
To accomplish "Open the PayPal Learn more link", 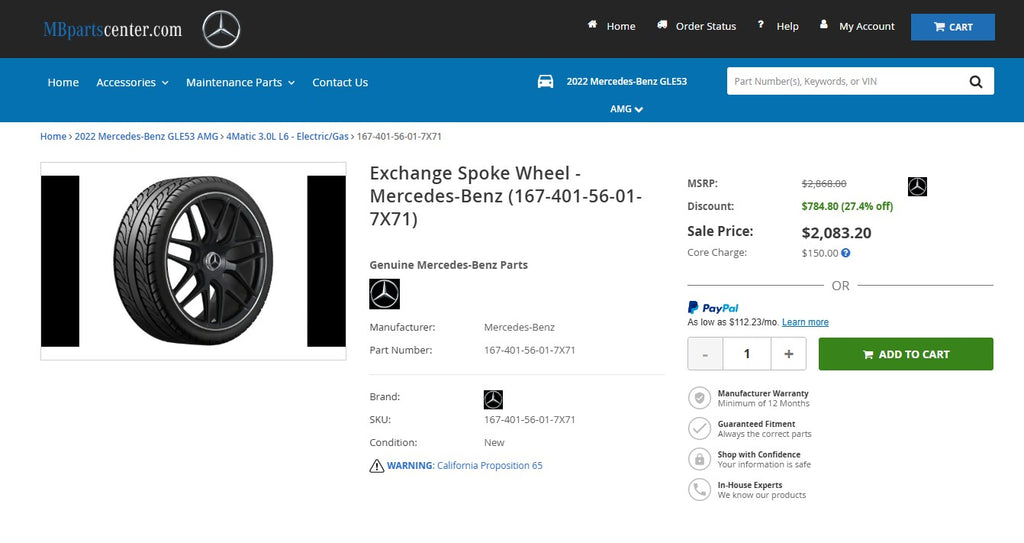I will (805, 322).
